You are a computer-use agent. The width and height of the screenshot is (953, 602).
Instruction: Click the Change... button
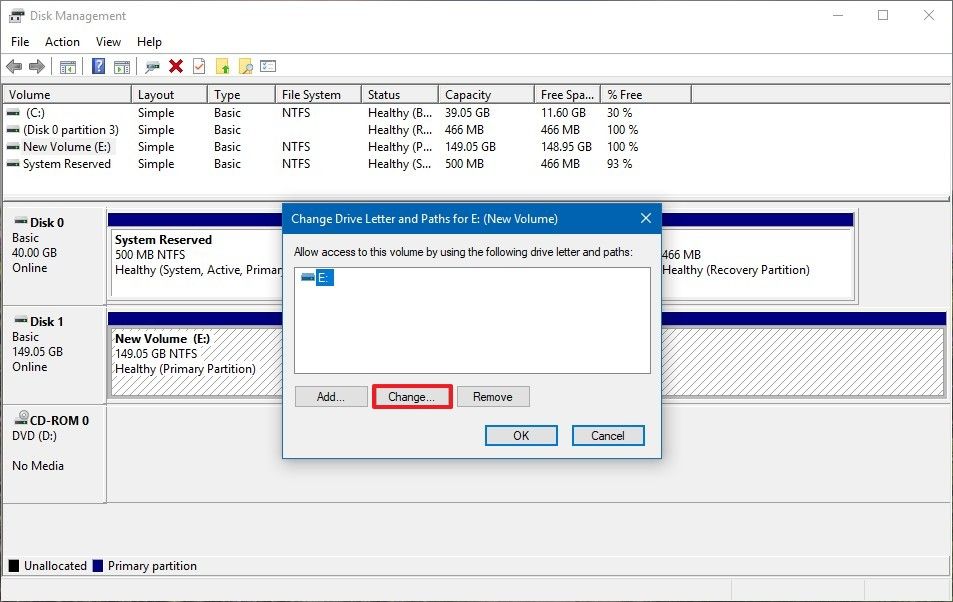click(411, 396)
